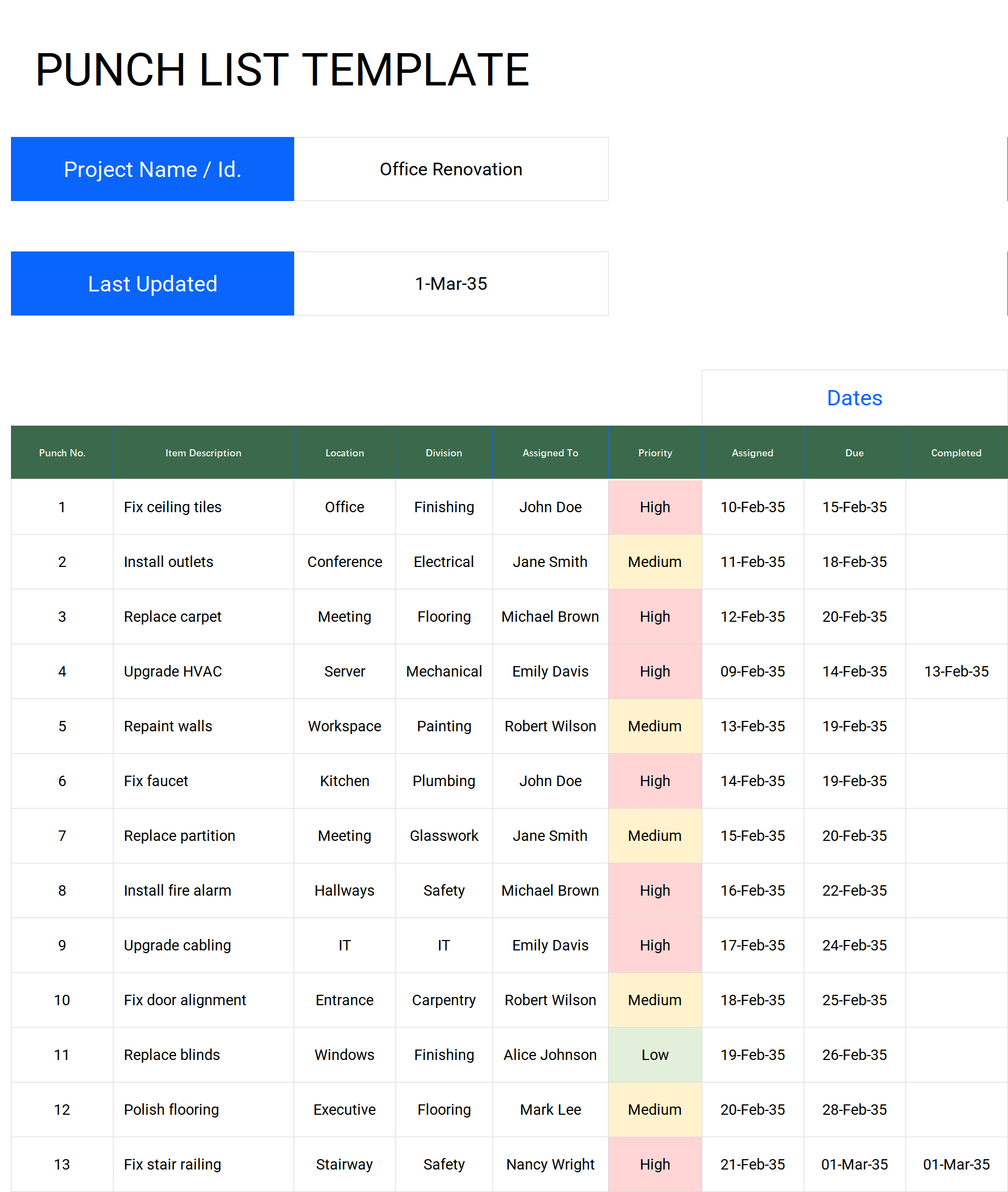Select the Plumbing division cell
The width and height of the screenshot is (1008, 1192).
point(444,781)
